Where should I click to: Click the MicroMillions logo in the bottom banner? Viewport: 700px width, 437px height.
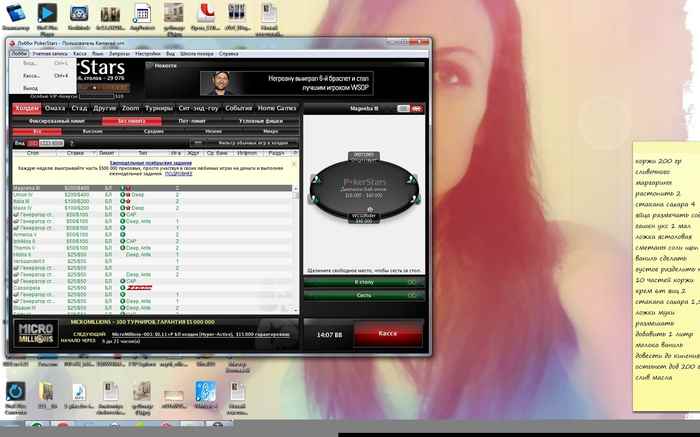[x=36, y=333]
